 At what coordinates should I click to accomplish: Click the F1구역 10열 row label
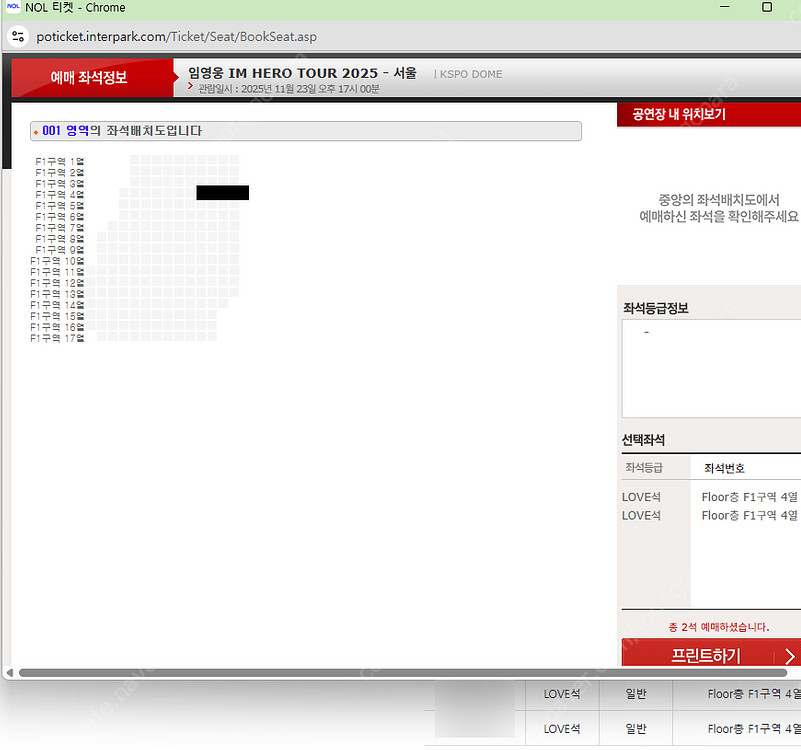click(57, 261)
